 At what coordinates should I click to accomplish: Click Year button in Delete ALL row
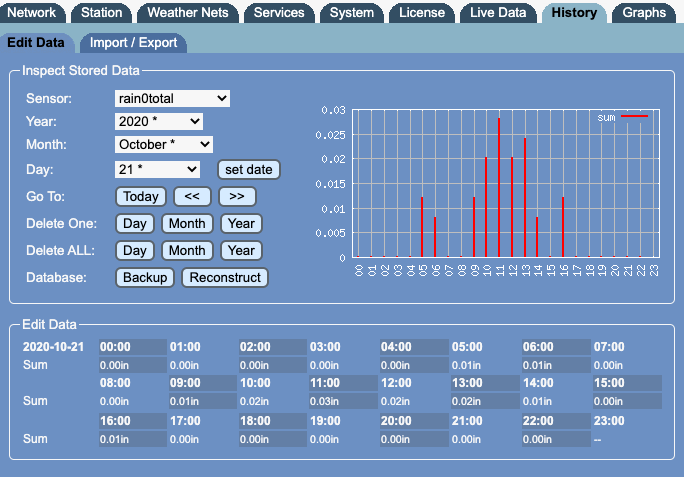tap(240, 250)
